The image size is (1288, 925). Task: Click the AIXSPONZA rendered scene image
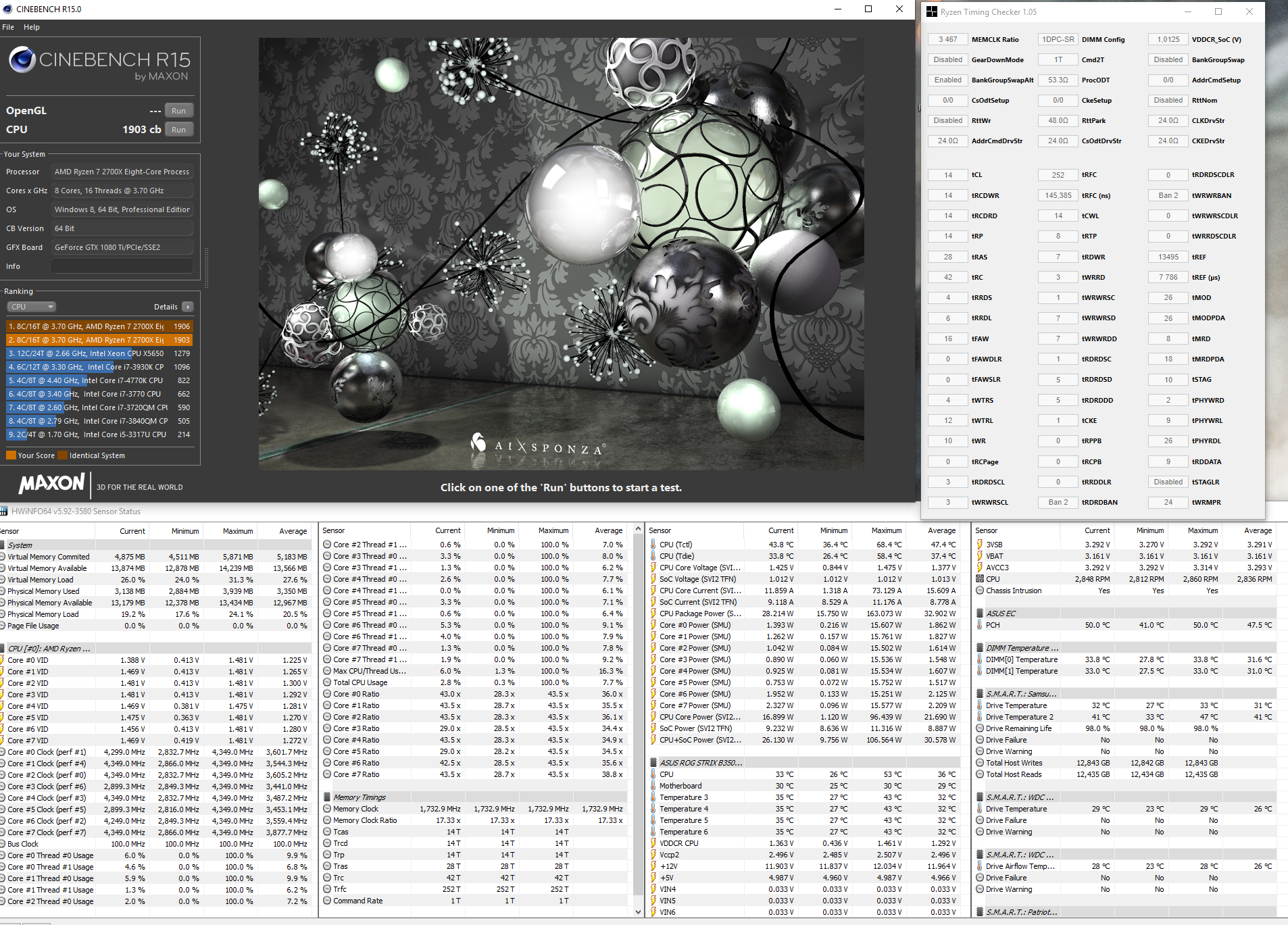pyautogui.click(x=561, y=253)
